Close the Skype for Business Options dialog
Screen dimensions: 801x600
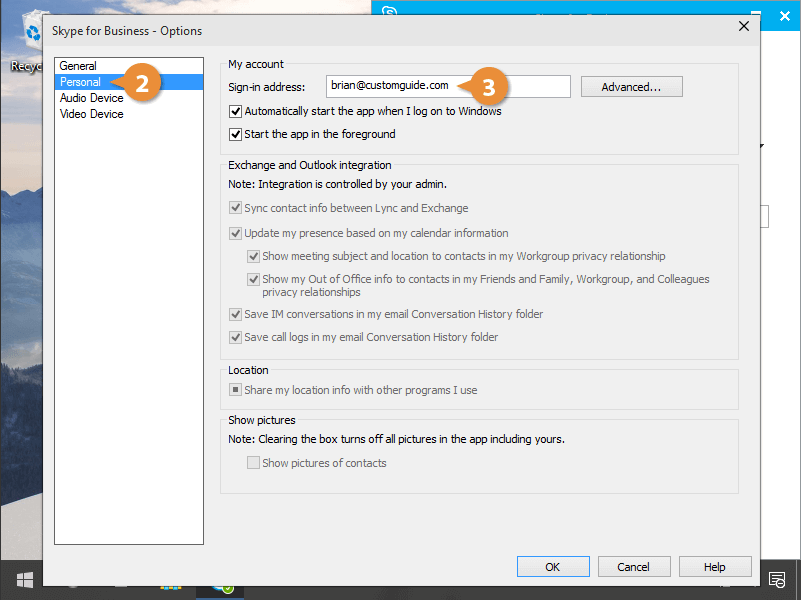point(743,27)
